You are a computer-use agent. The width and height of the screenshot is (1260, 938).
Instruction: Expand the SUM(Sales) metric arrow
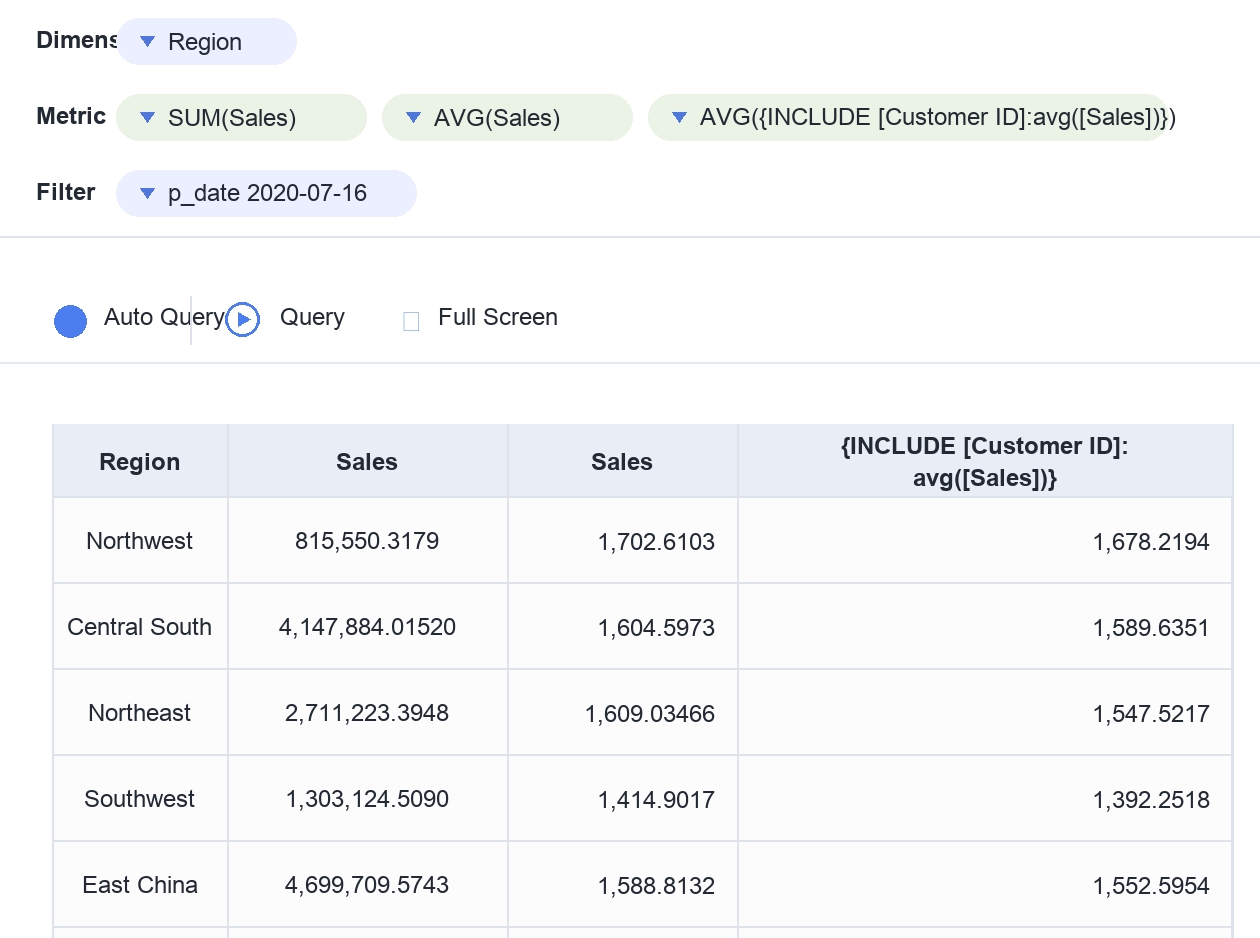pos(148,118)
